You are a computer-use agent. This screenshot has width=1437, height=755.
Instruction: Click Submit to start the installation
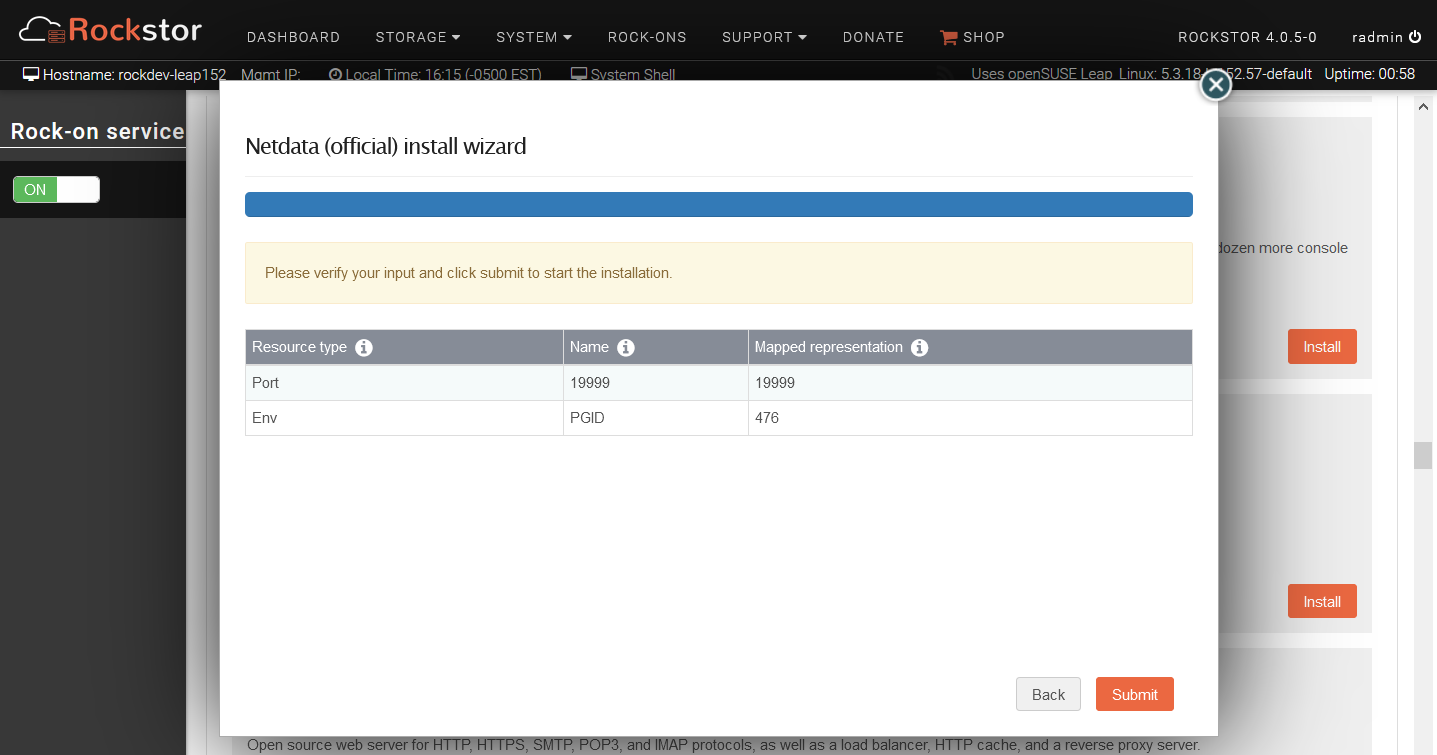click(x=1135, y=694)
